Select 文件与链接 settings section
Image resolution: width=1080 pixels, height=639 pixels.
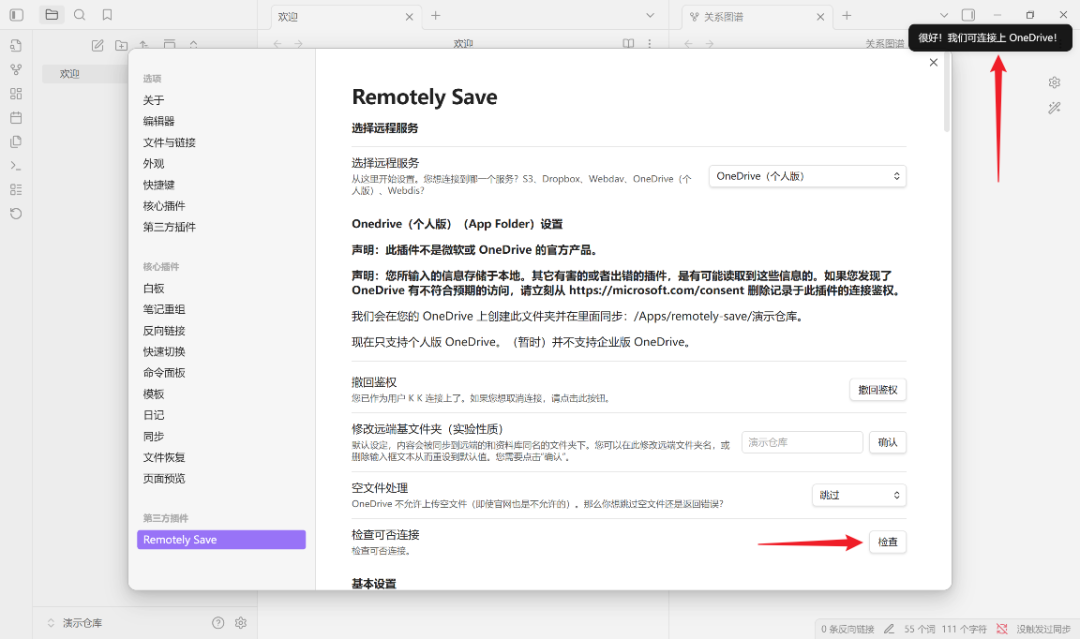169,143
